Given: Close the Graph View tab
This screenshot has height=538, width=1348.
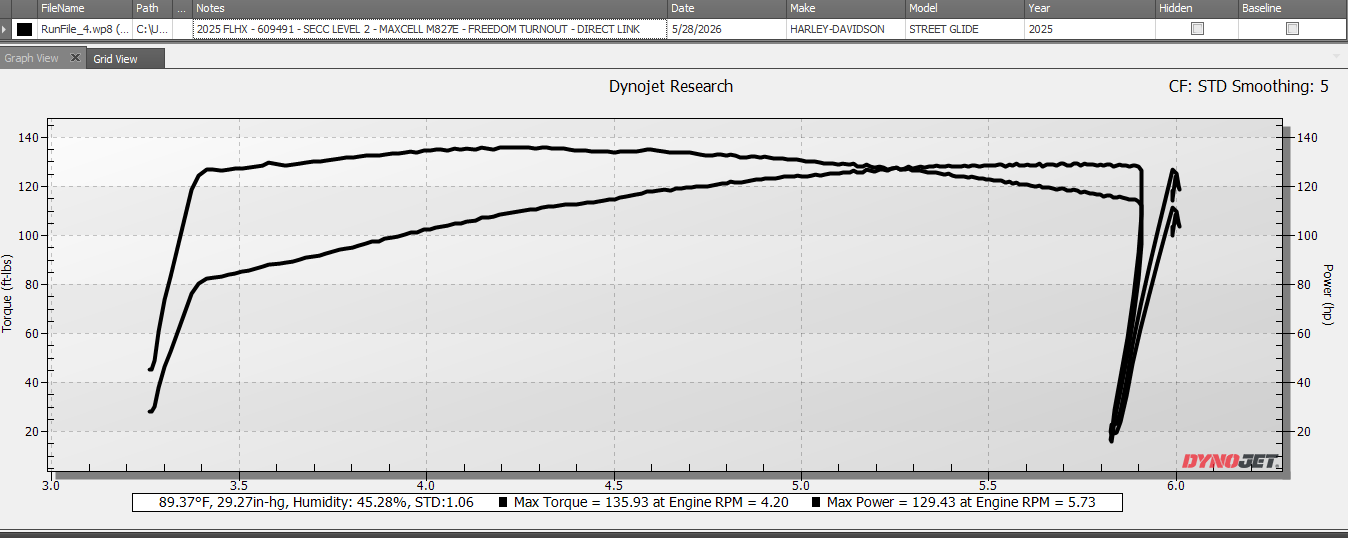Looking at the screenshot, I should (x=75, y=58).
